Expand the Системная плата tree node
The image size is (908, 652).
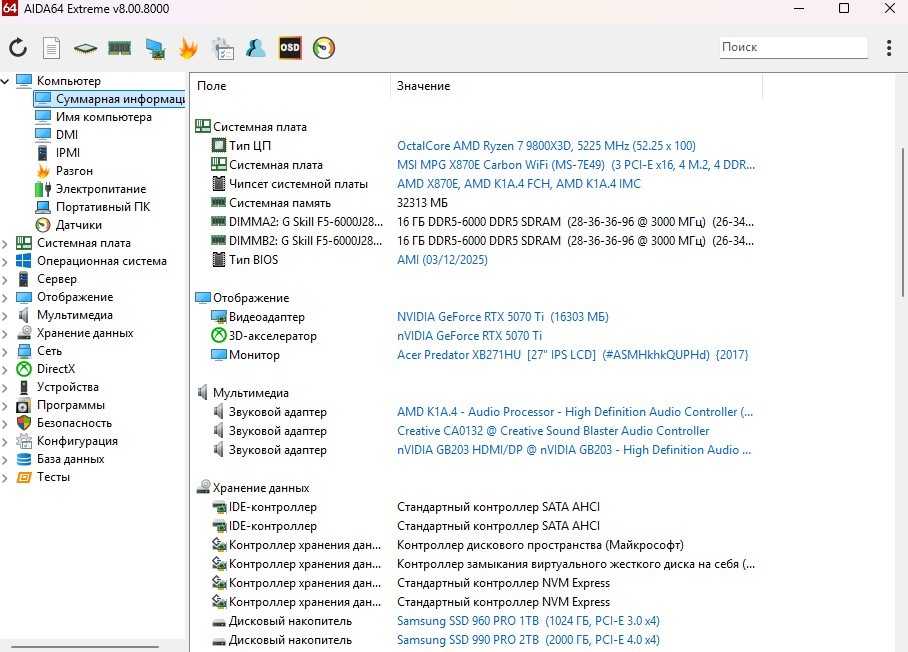(x=6, y=243)
